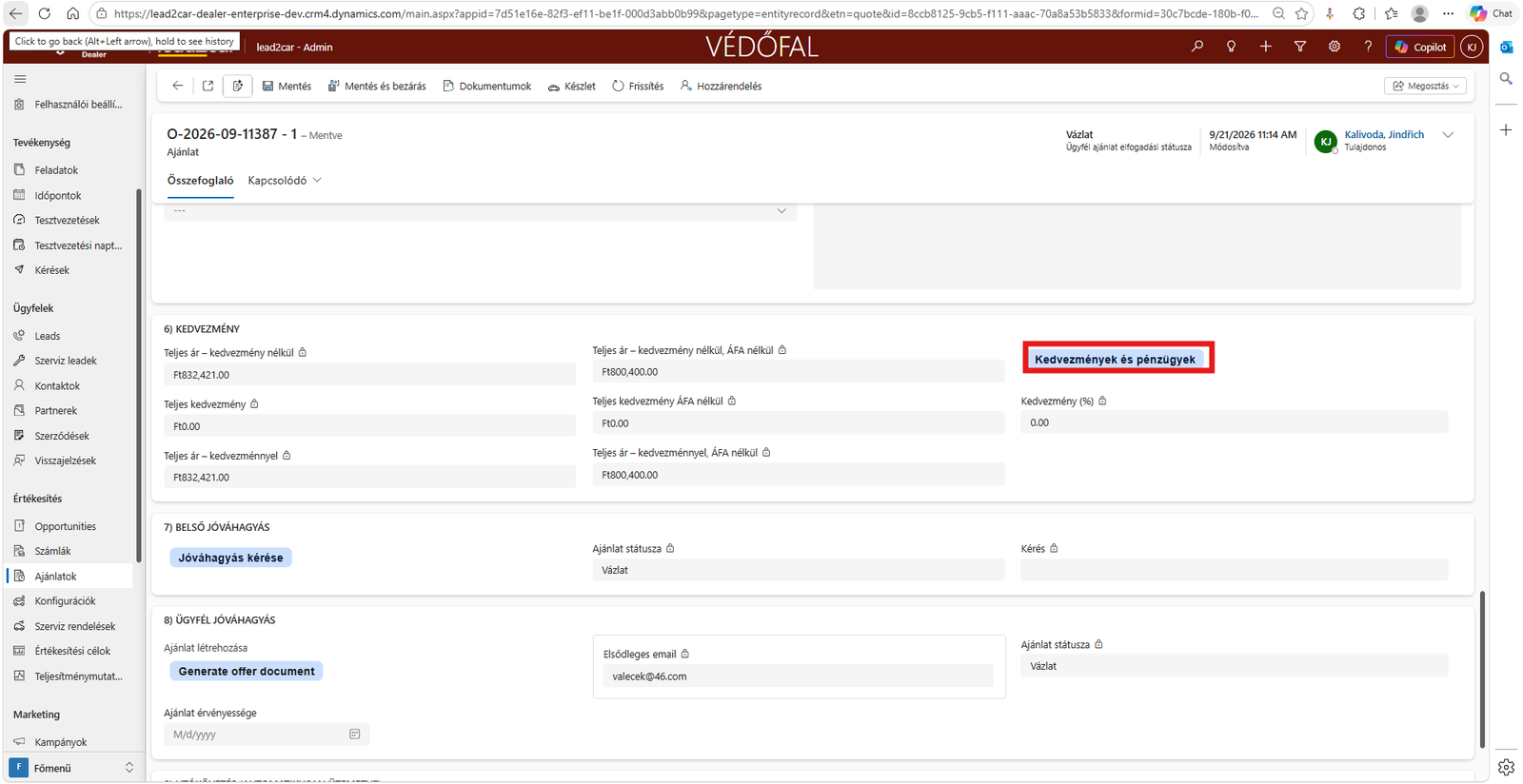Open calendar picker for Ajánlat érvényessége

tap(354, 735)
